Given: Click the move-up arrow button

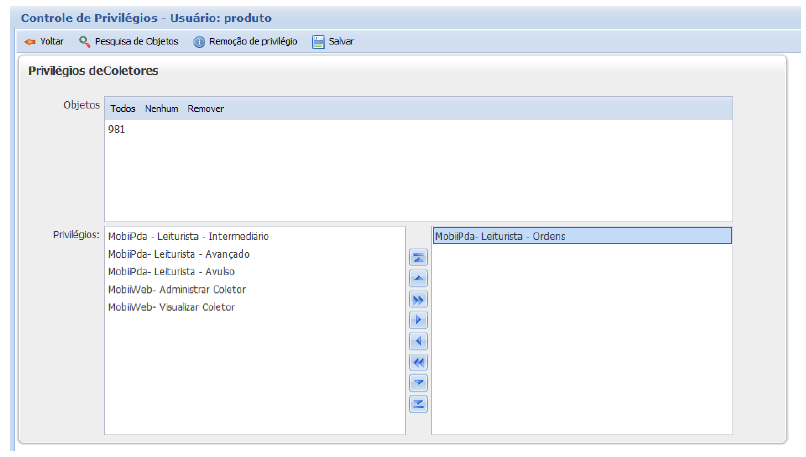Looking at the screenshot, I should coord(419,278).
